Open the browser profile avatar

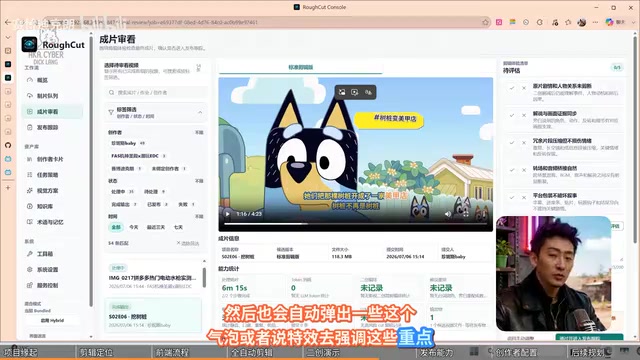(582, 22)
